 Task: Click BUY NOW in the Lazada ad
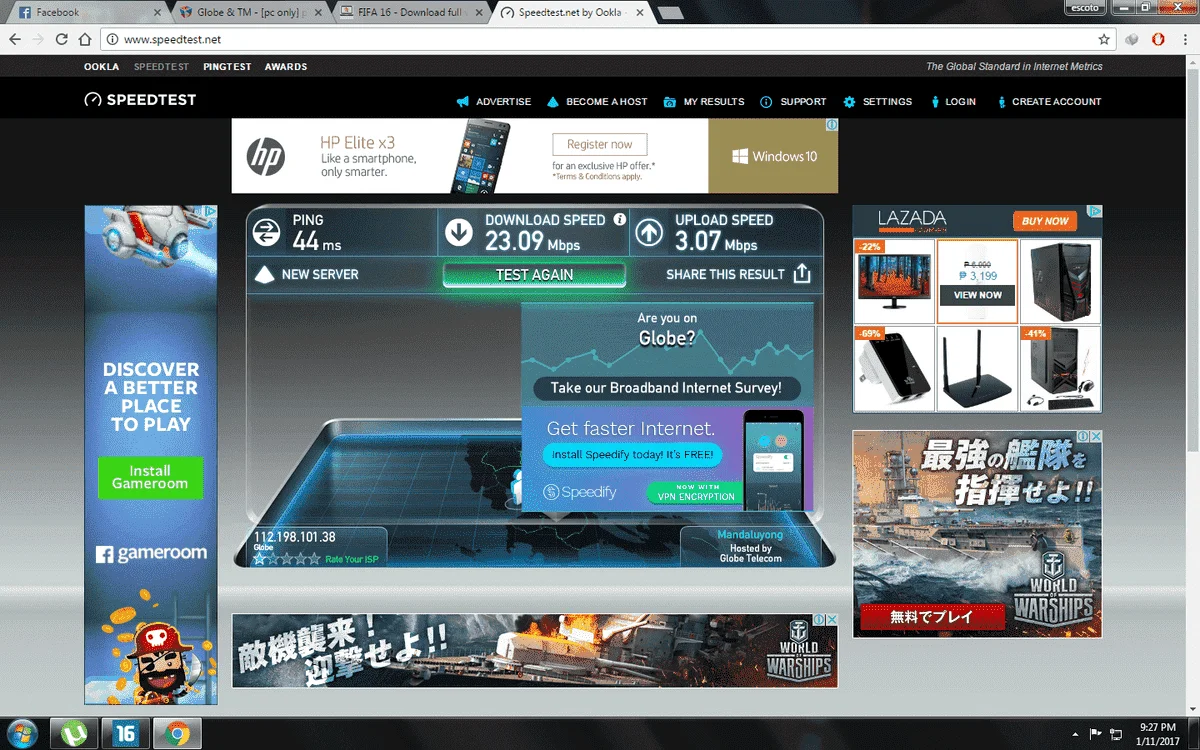coord(1045,221)
